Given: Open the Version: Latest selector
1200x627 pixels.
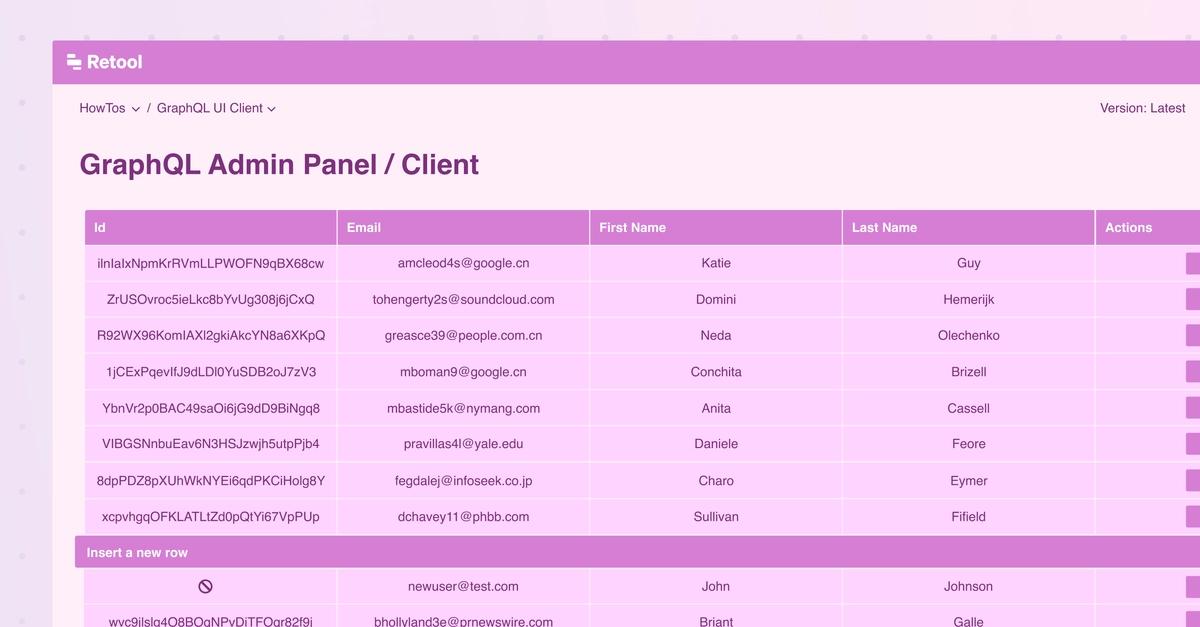Looking at the screenshot, I should pos(1143,108).
